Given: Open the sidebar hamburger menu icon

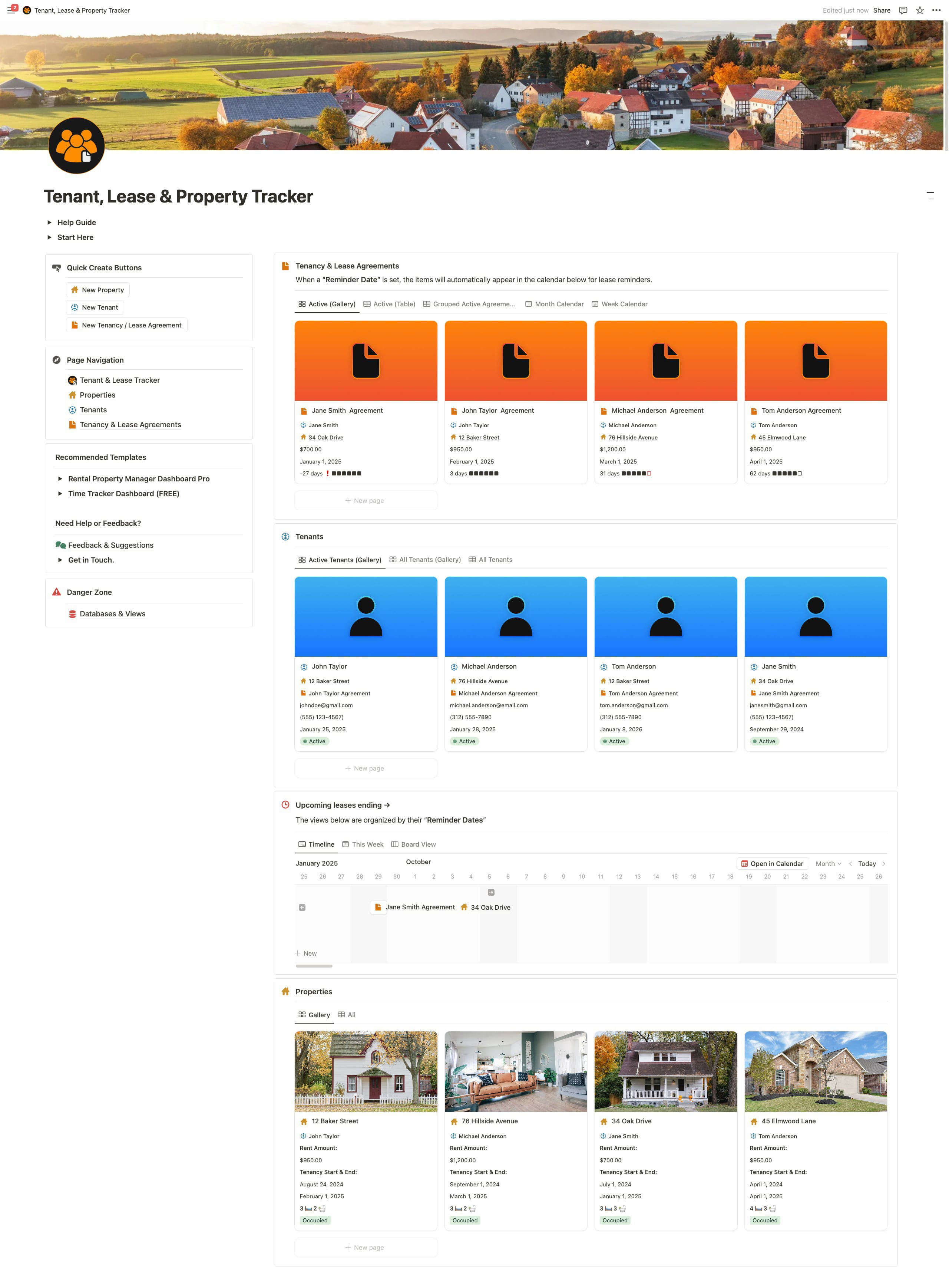Looking at the screenshot, I should coord(10,10).
